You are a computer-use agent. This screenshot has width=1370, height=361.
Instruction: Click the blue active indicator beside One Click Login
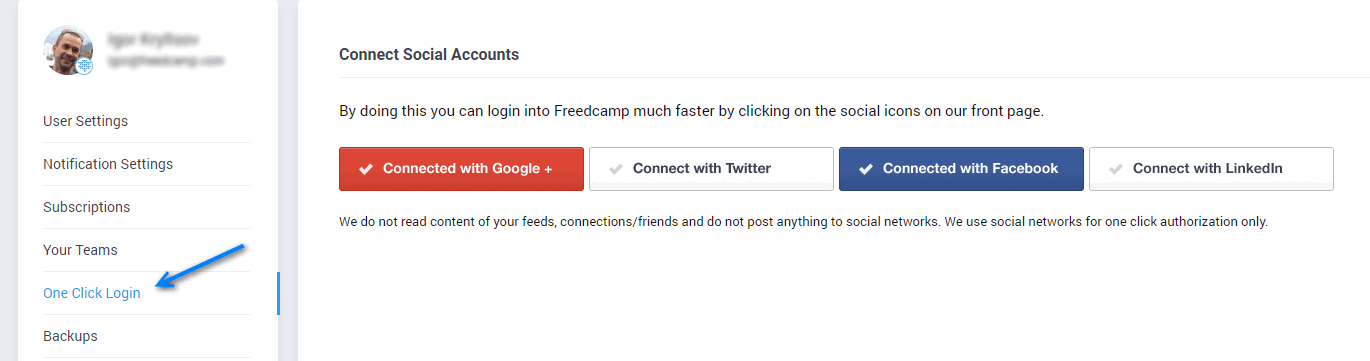pyautogui.click(x=278, y=293)
